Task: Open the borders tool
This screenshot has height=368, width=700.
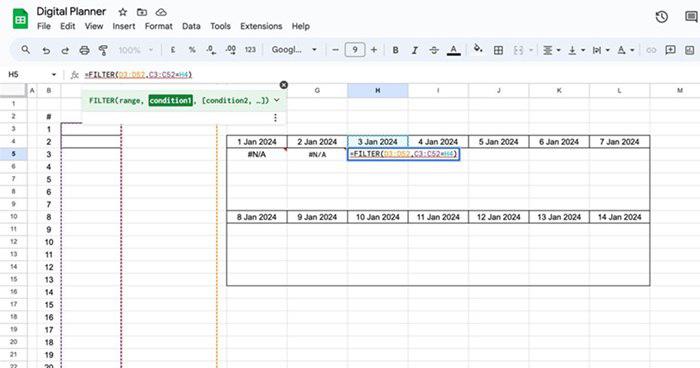Action: point(498,50)
